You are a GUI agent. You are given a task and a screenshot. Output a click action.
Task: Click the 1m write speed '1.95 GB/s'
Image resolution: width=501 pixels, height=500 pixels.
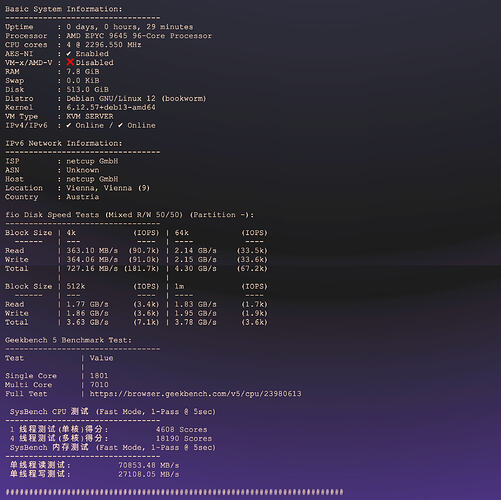tap(196, 313)
